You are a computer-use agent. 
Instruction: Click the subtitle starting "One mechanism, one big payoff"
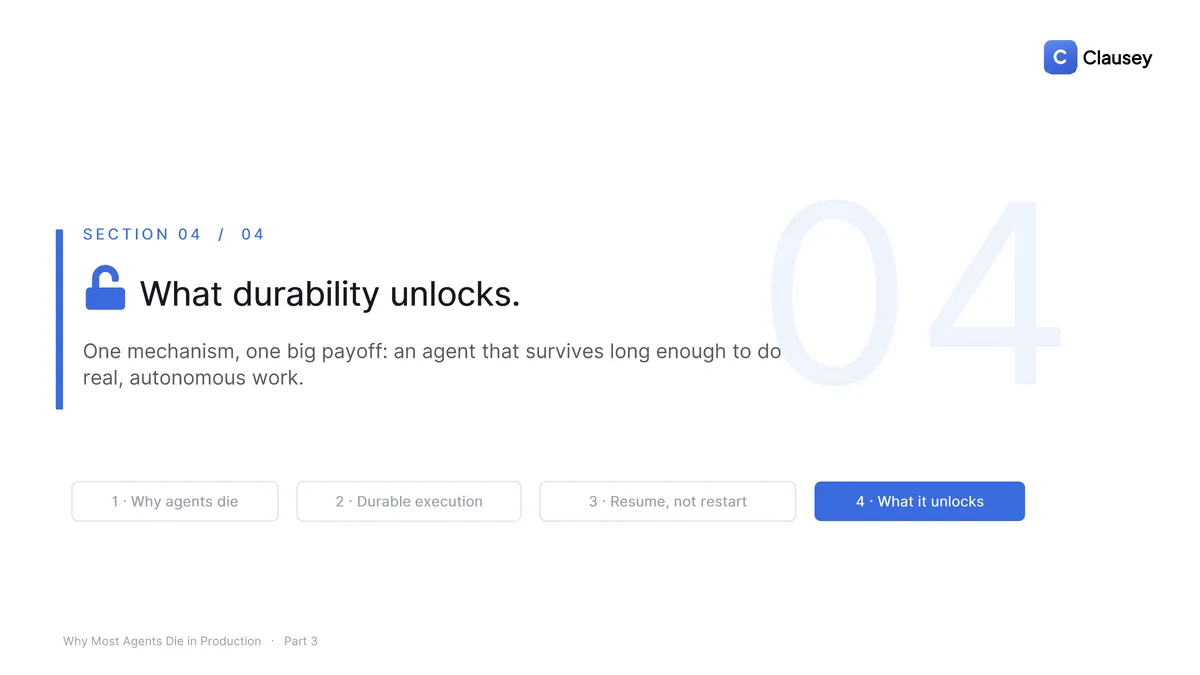pyautogui.click(x=432, y=365)
